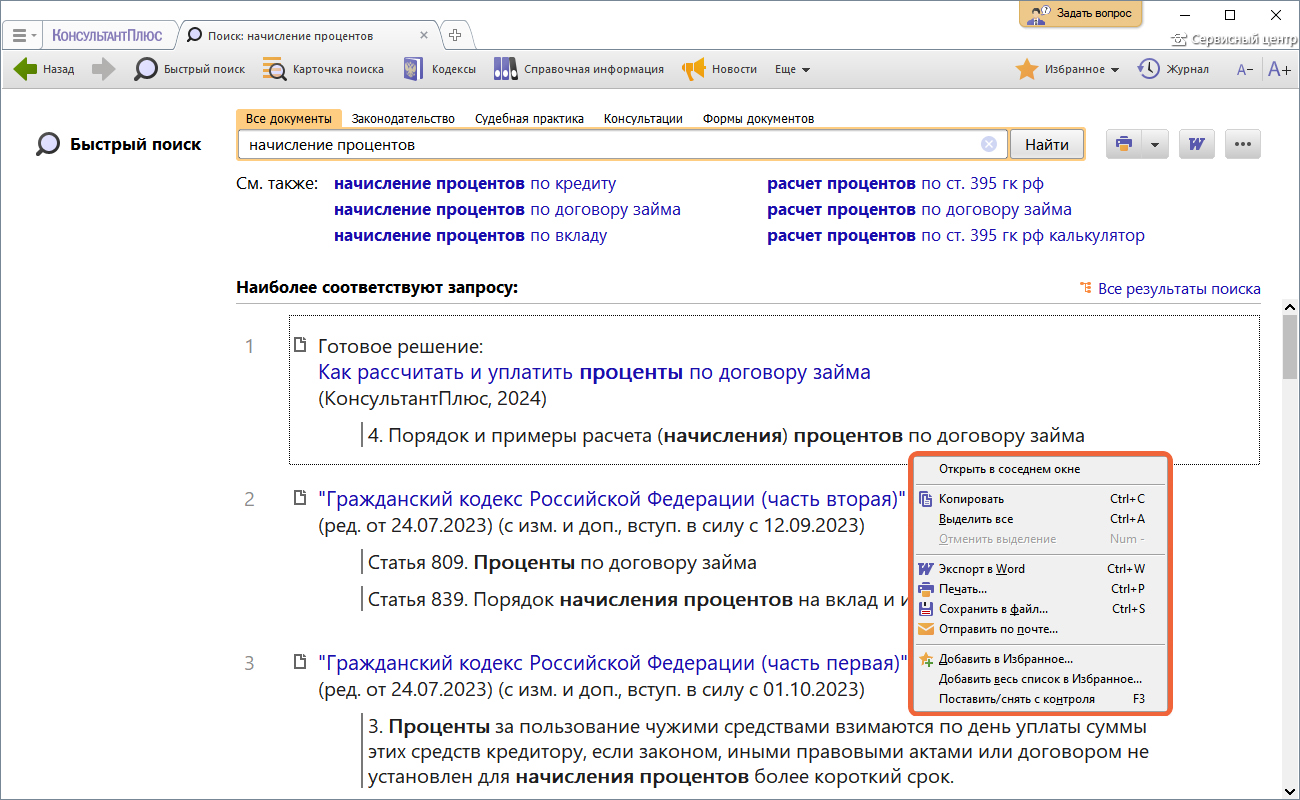Click the document icon of result 3

point(299,662)
